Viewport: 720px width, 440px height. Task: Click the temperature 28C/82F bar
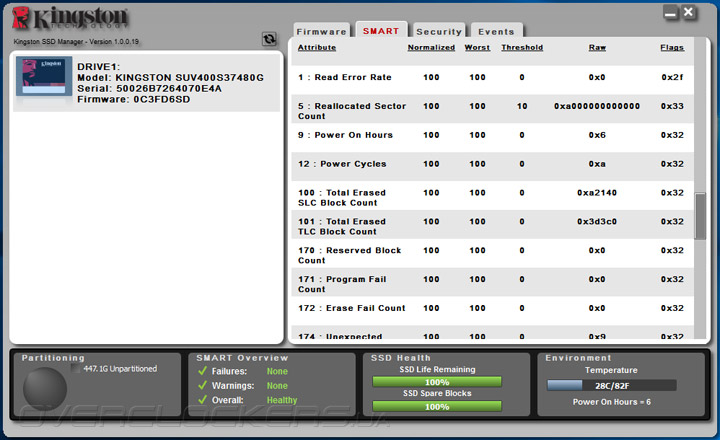[x=612, y=385]
